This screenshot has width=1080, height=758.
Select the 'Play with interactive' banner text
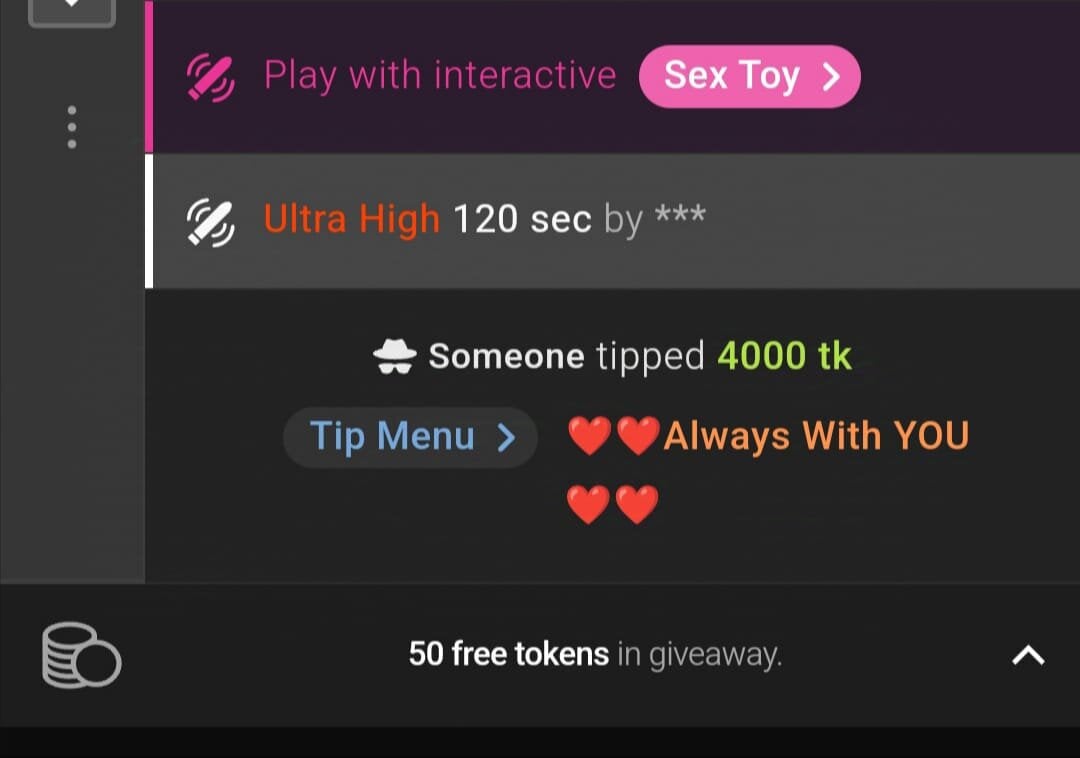pyautogui.click(x=440, y=76)
